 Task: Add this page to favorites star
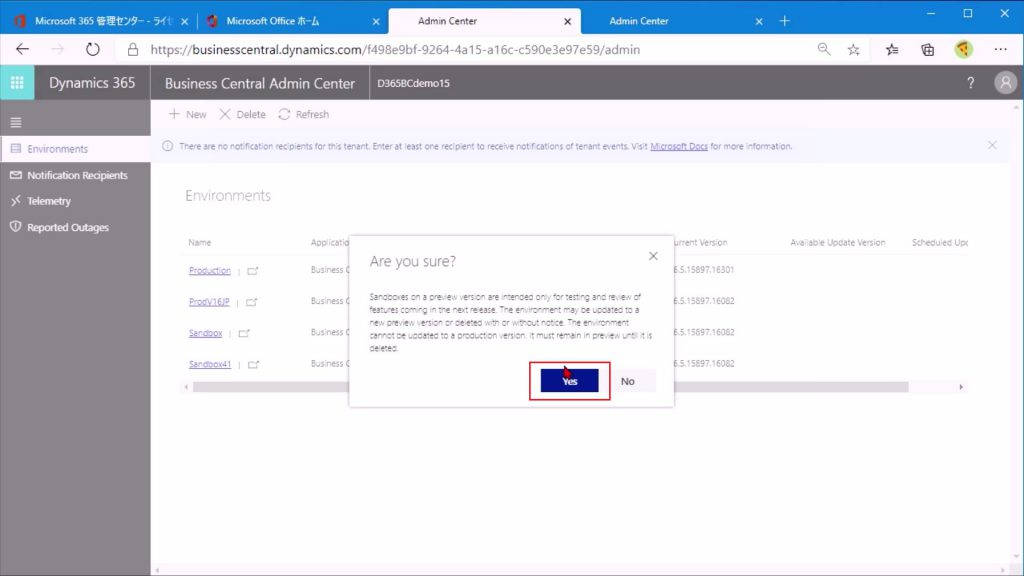click(x=854, y=50)
